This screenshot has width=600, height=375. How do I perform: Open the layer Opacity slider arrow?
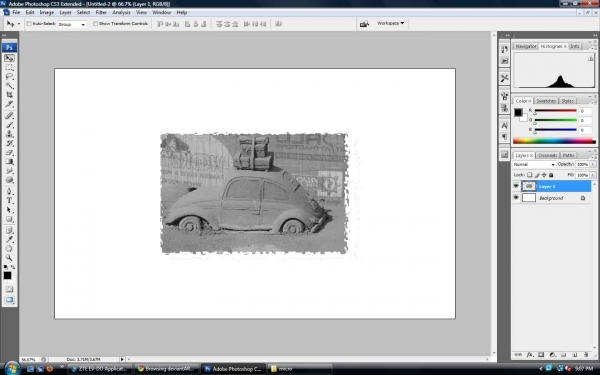(x=593, y=164)
